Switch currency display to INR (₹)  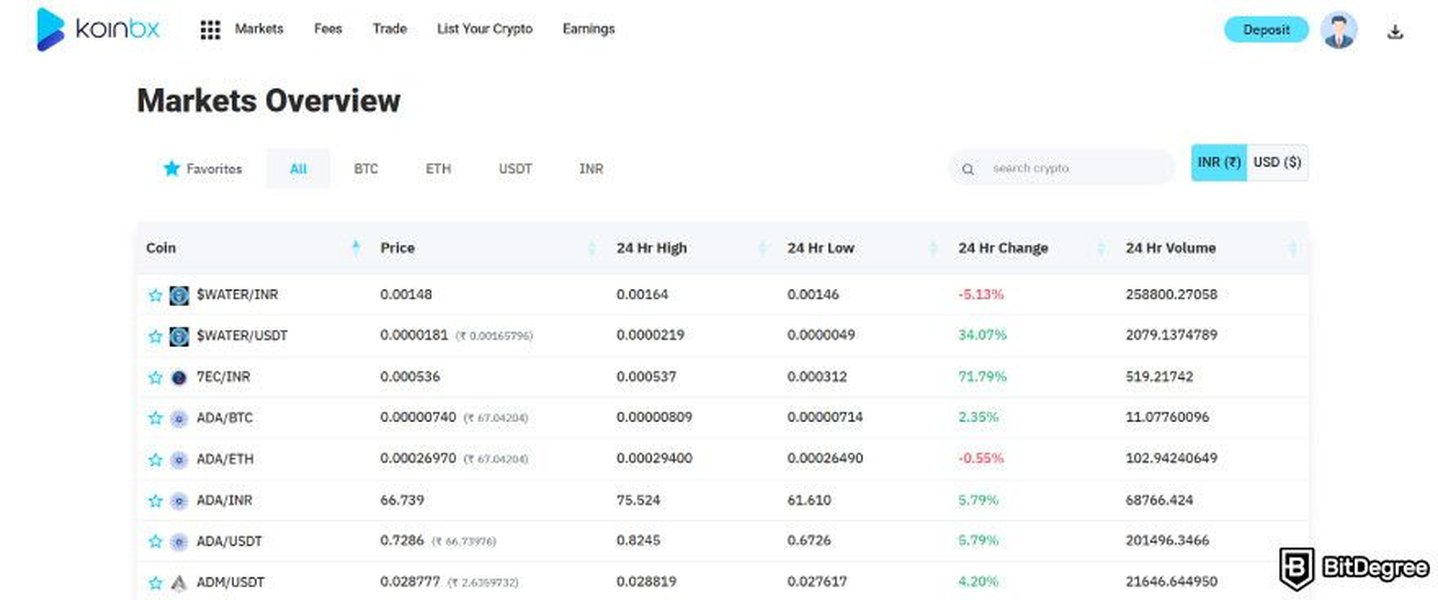click(x=1219, y=162)
